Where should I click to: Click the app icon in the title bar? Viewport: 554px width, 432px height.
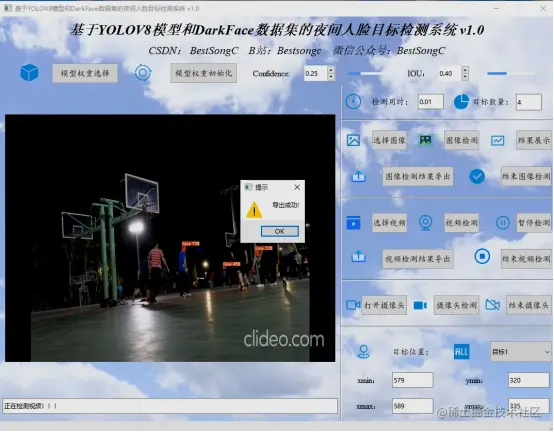coord(8,8)
